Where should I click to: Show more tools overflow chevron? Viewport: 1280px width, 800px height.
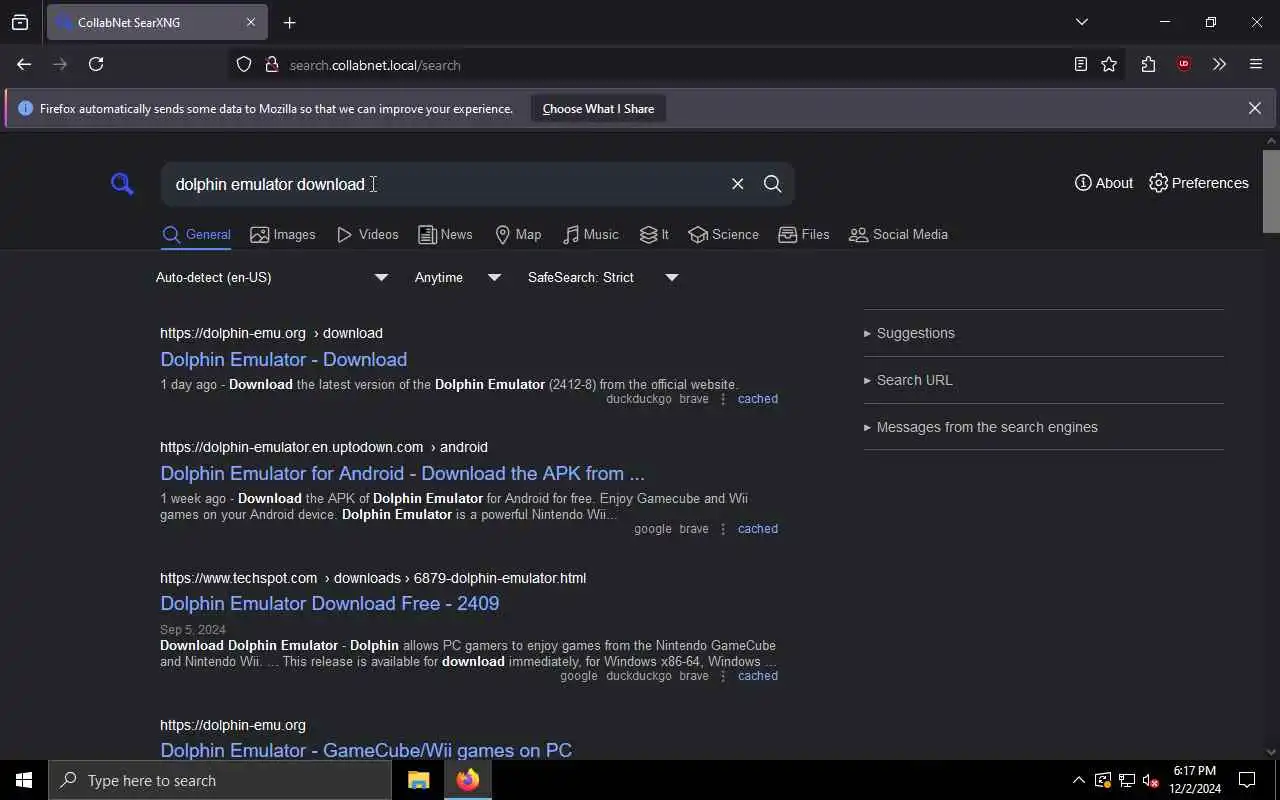coord(1219,65)
